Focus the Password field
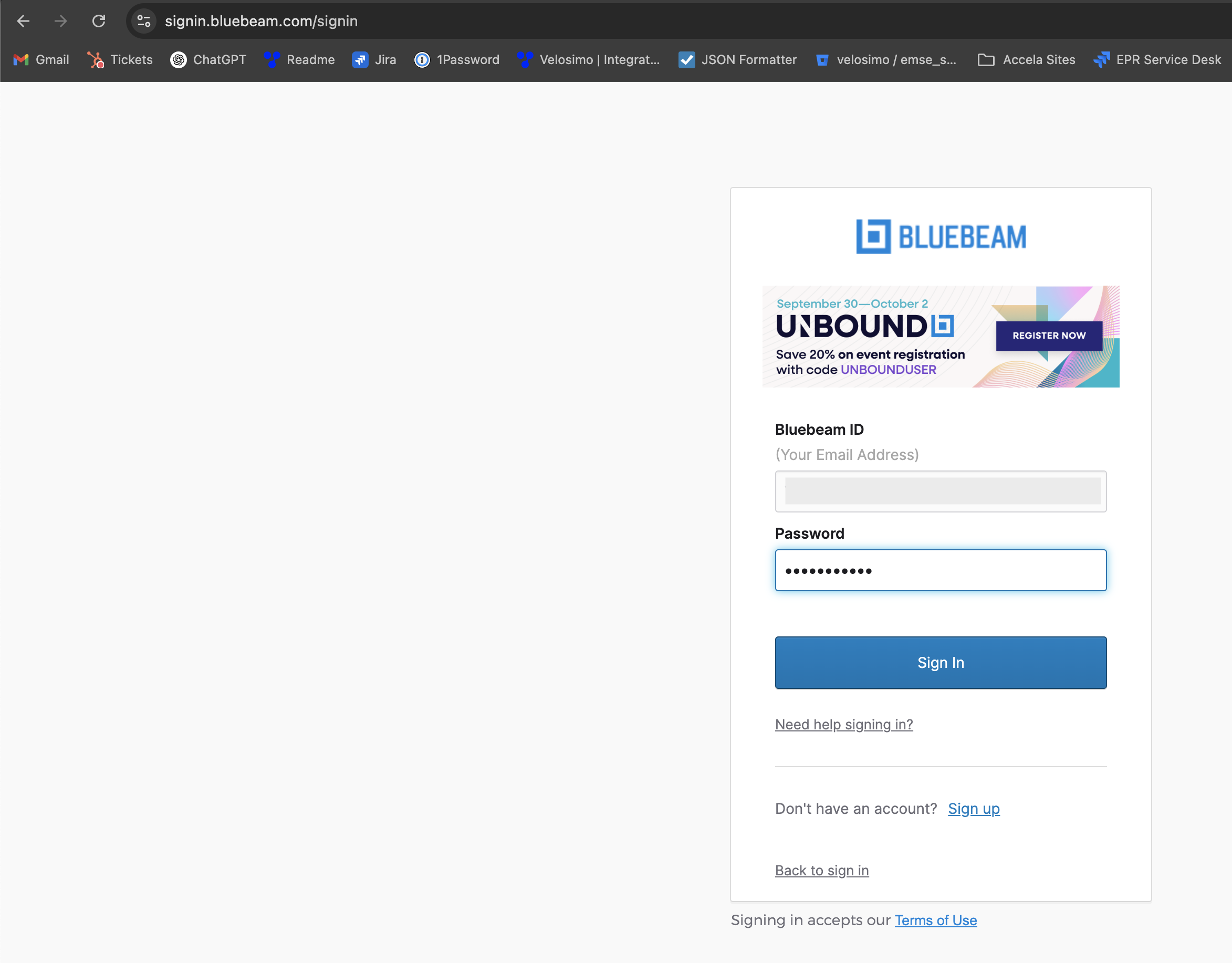 coord(941,570)
